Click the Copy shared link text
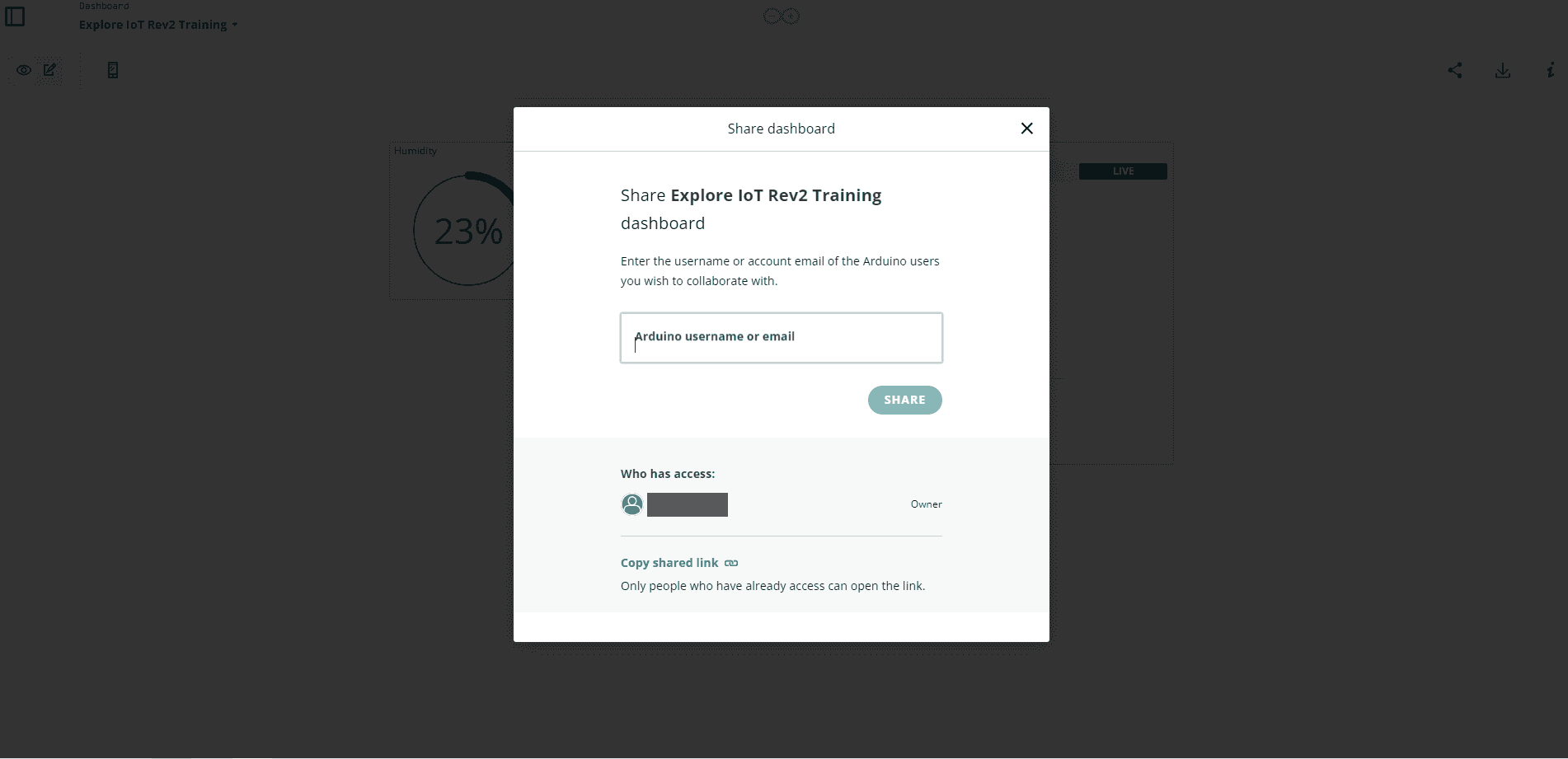Viewport: 1568px width, 759px height. pyautogui.click(x=669, y=563)
